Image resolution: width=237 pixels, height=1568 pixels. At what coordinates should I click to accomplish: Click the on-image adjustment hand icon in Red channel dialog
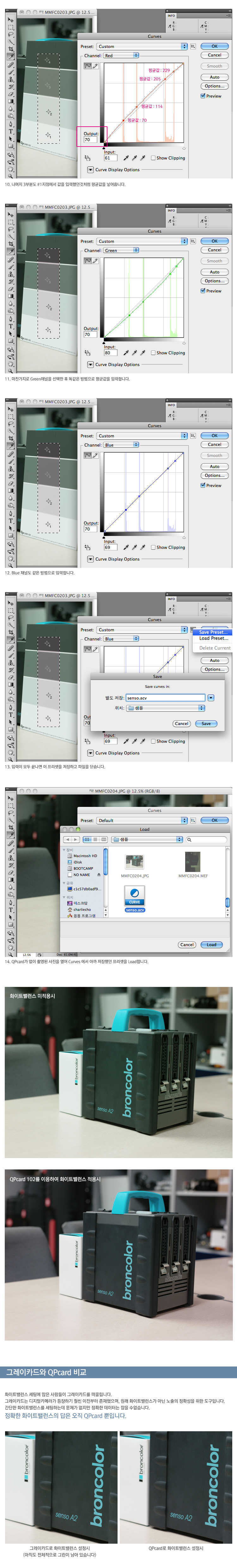click(87, 158)
